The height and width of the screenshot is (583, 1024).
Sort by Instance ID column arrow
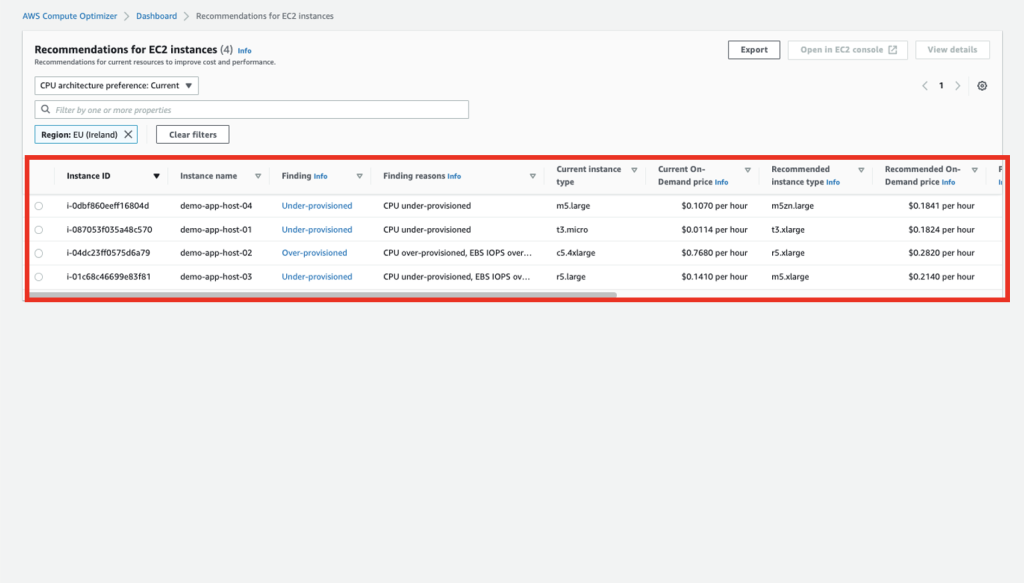156,176
